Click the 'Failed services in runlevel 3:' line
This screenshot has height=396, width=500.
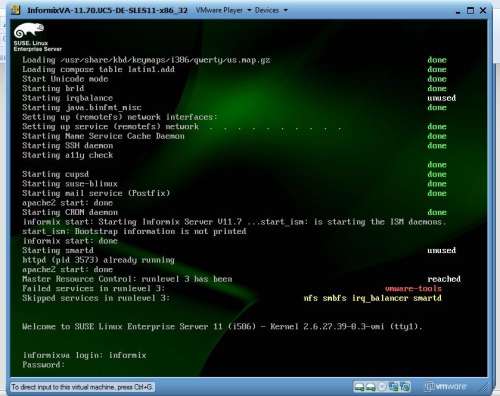click(94, 289)
